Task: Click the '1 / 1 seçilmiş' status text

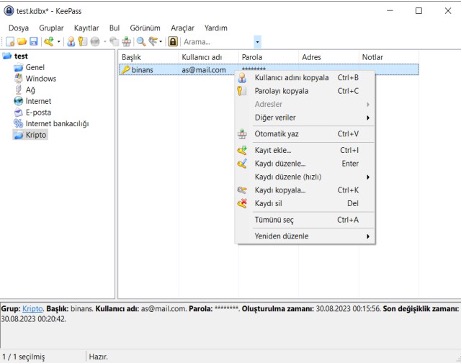Action: click(23, 357)
